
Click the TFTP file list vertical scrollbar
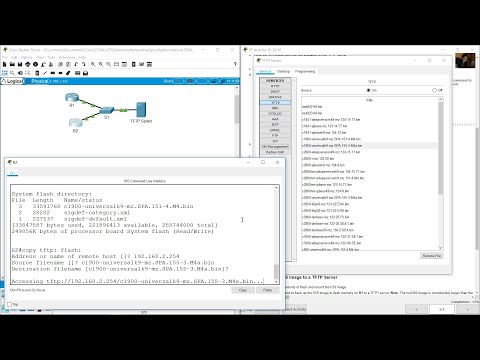coord(441,148)
